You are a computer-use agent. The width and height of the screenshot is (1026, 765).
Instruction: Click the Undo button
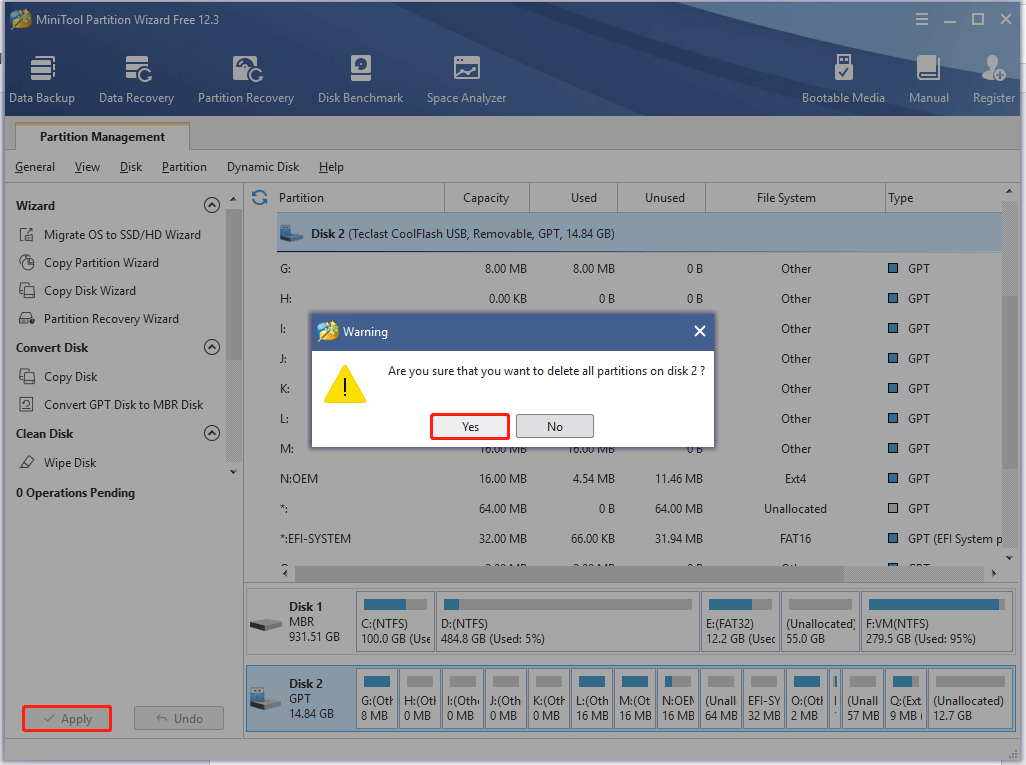click(179, 719)
